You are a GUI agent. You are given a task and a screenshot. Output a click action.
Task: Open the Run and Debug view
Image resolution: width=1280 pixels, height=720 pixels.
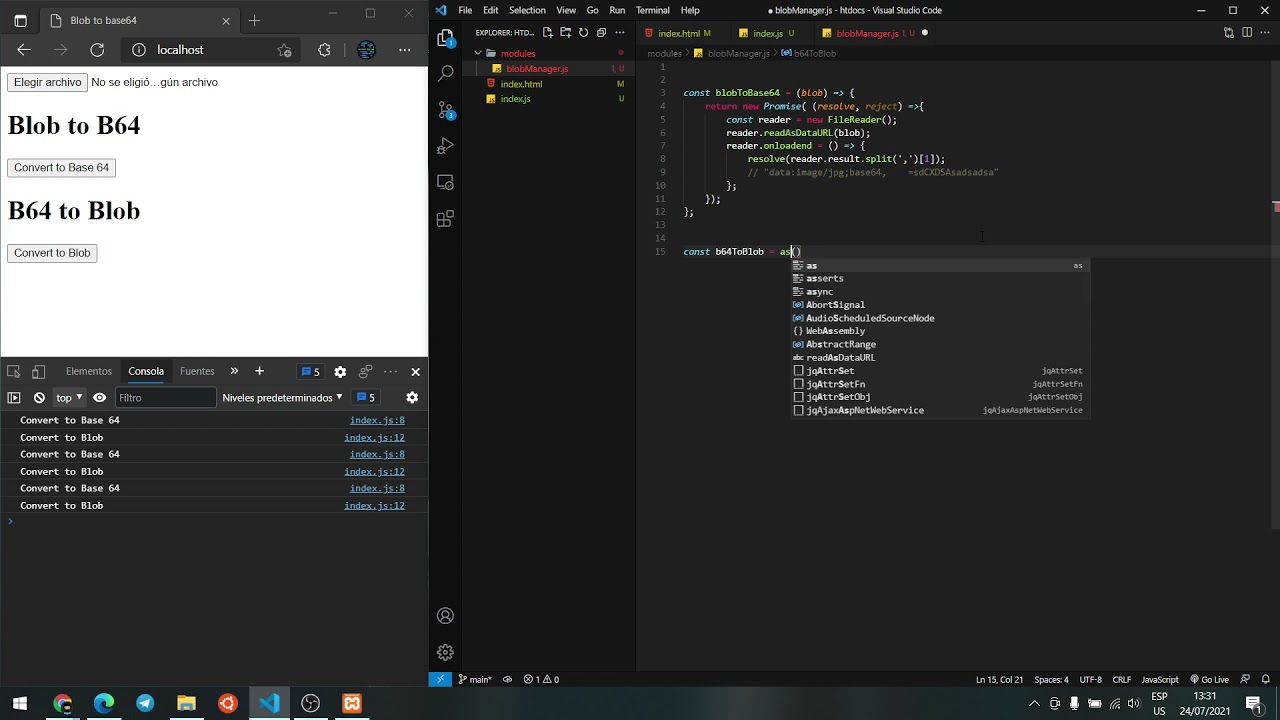[446, 146]
